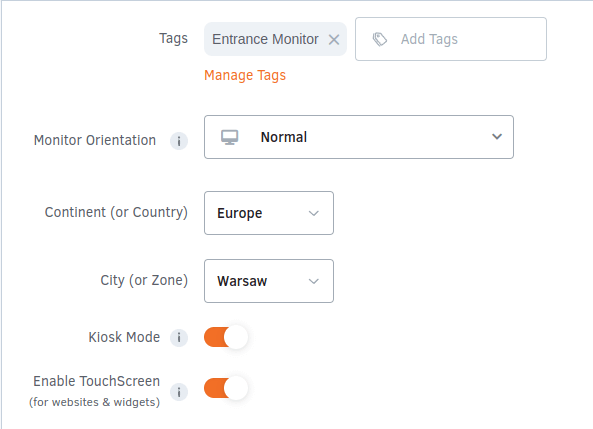Click the monitor icon beside Normal
This screenshot has width=593, height=429.
point(230,137)
